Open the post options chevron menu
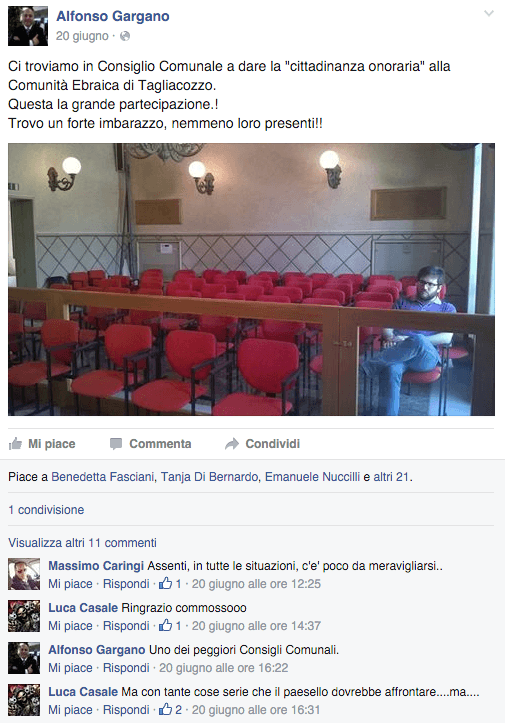 (x=488, y=13)
